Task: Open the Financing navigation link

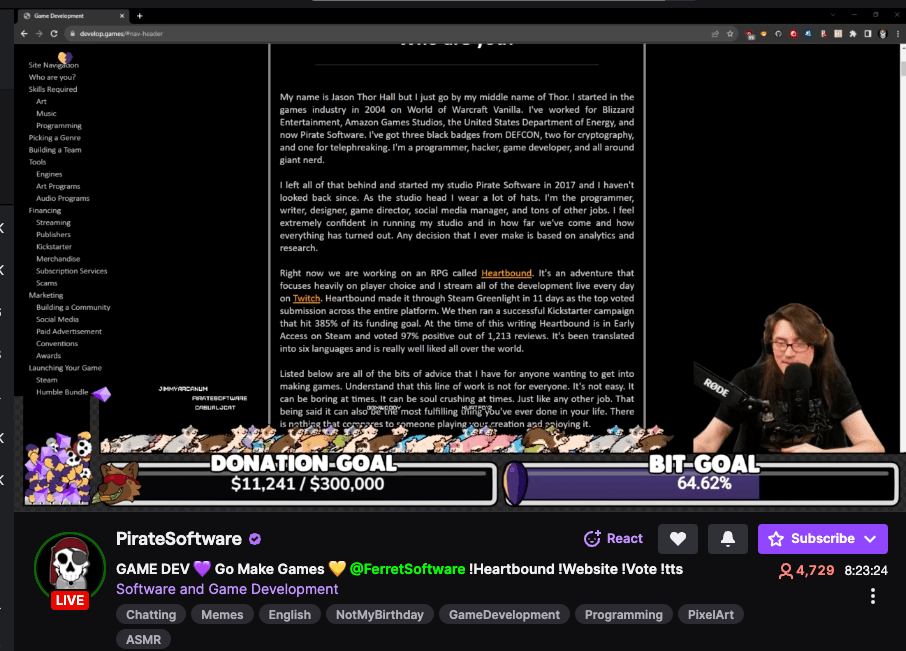Action: coord(44,211)
